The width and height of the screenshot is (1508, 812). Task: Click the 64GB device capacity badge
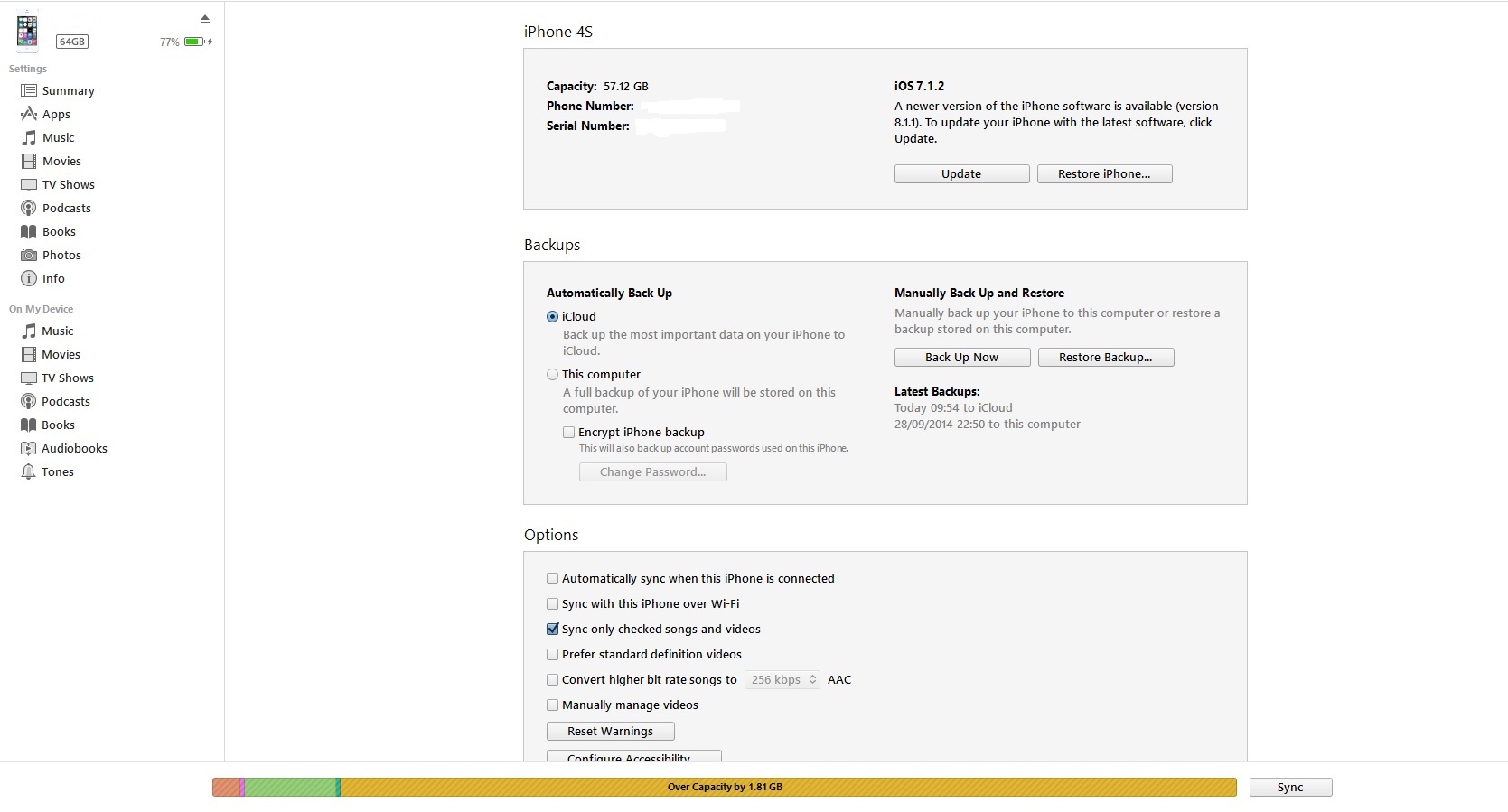pos(72,42)
